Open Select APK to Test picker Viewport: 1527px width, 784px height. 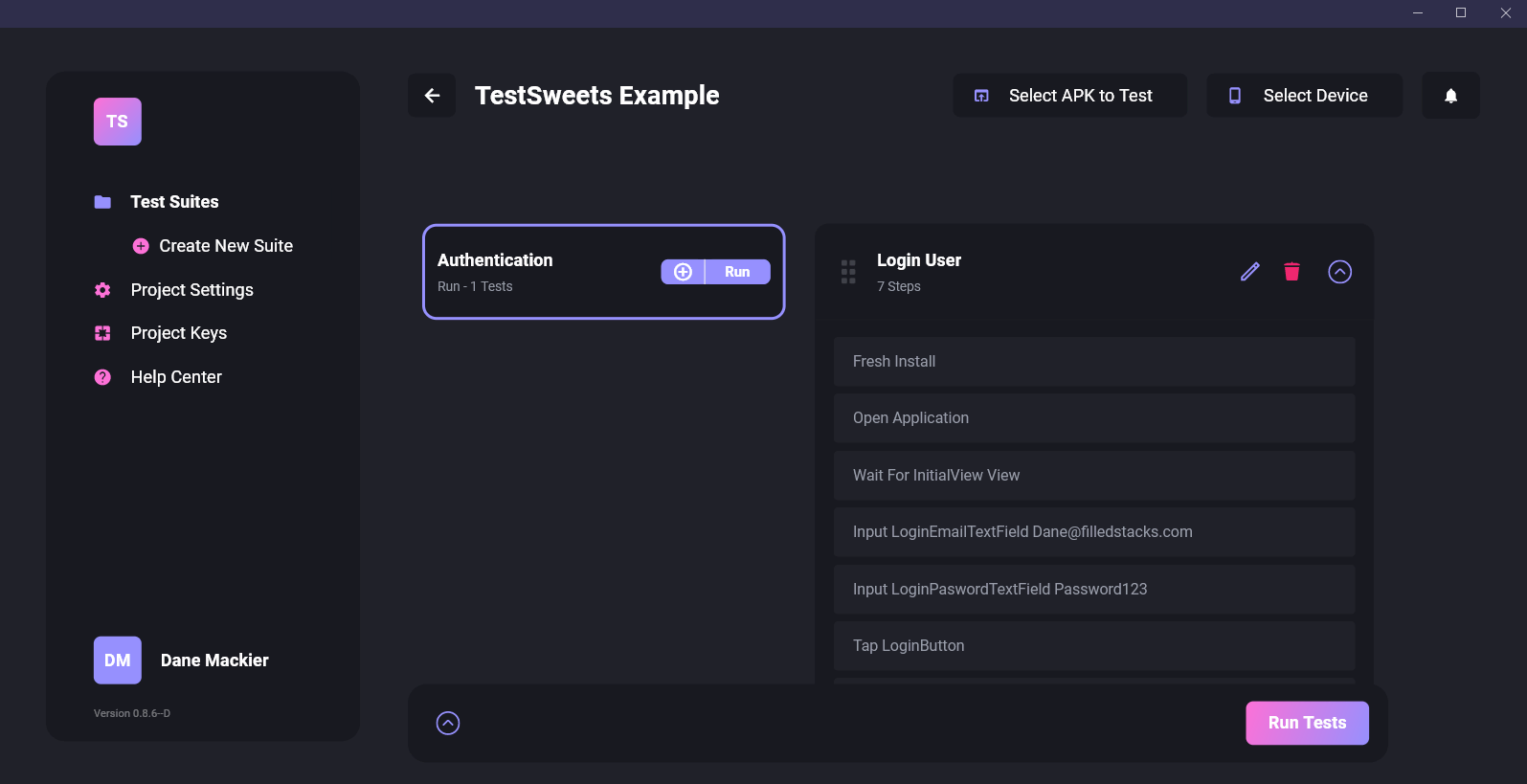pyautogui.click(x=1069, y=96)
